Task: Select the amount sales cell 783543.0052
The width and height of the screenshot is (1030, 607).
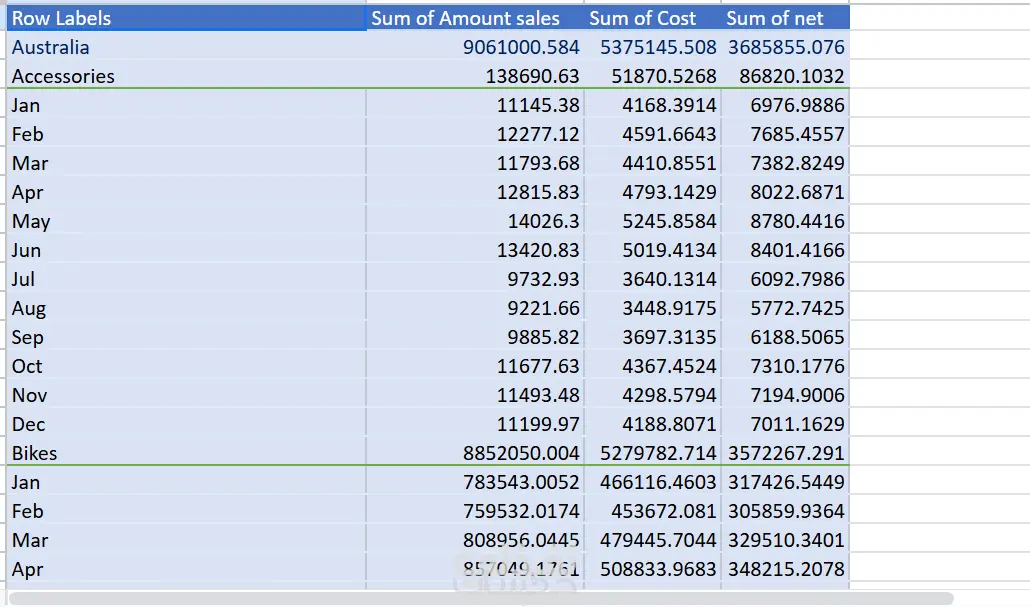Action: [x=521, y=482]
